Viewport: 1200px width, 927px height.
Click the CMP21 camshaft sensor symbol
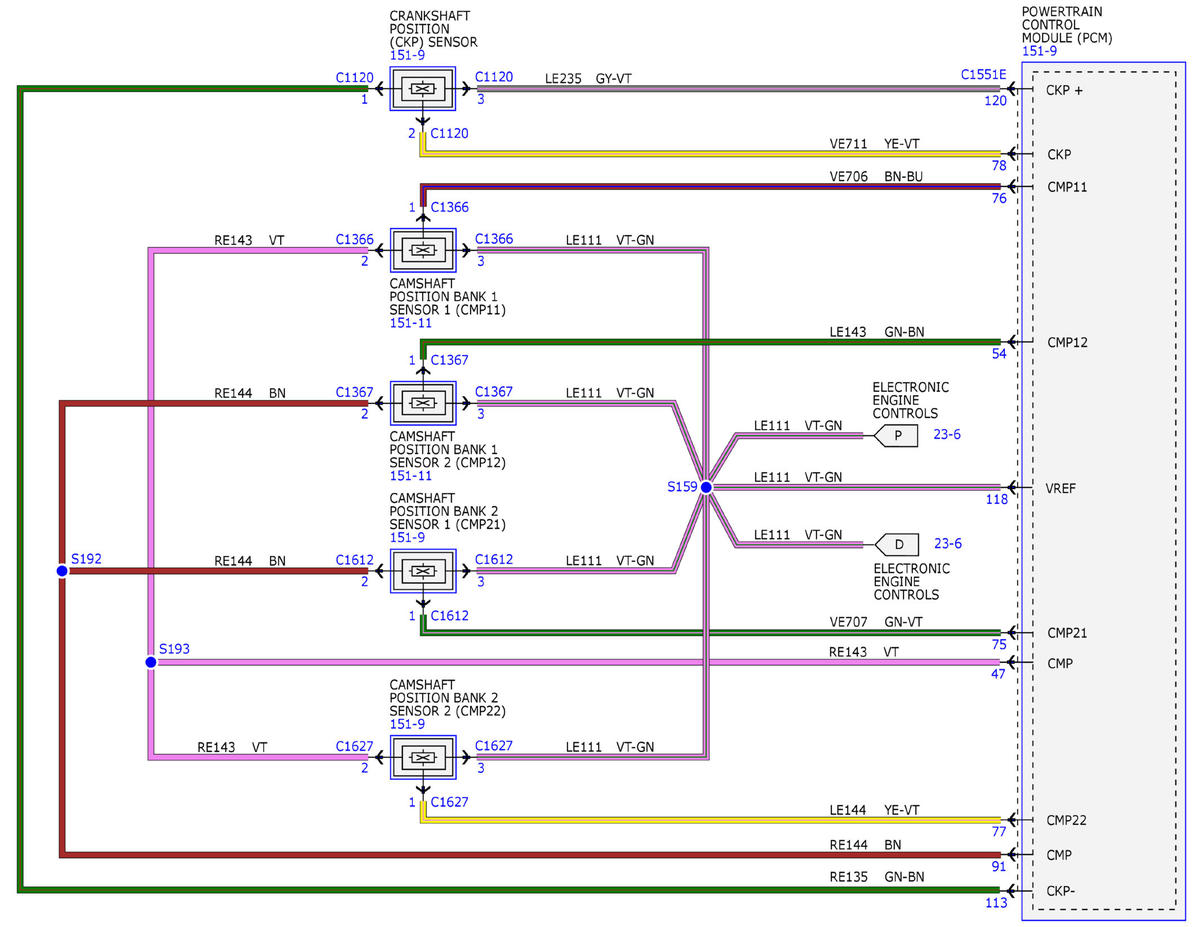coord(422,571)
